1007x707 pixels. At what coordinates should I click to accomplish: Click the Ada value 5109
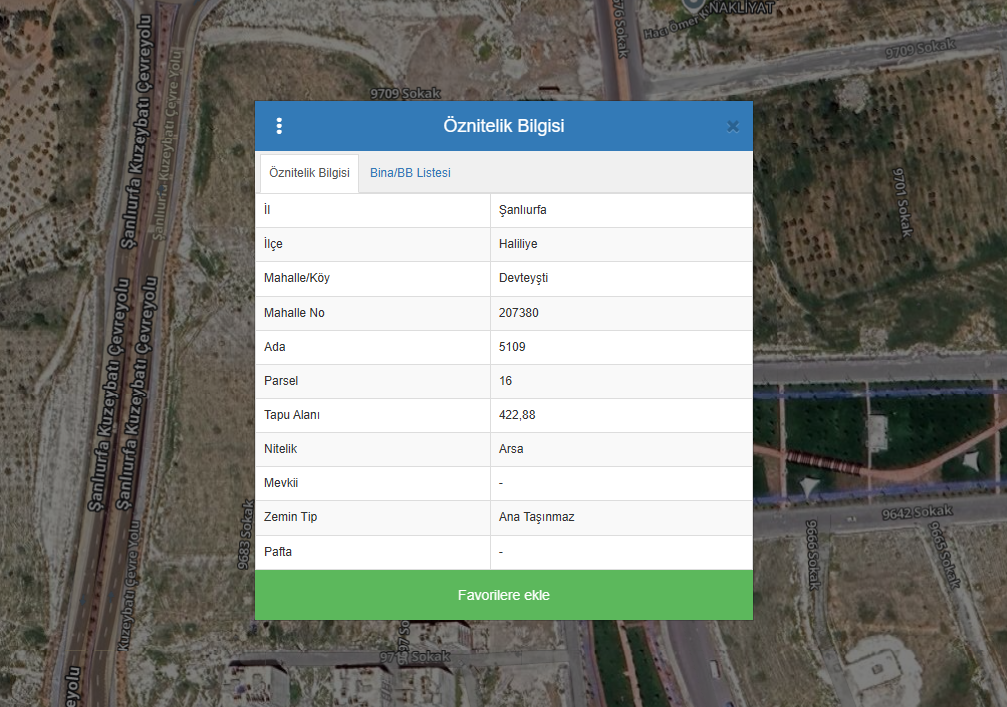tap(512, 347)
